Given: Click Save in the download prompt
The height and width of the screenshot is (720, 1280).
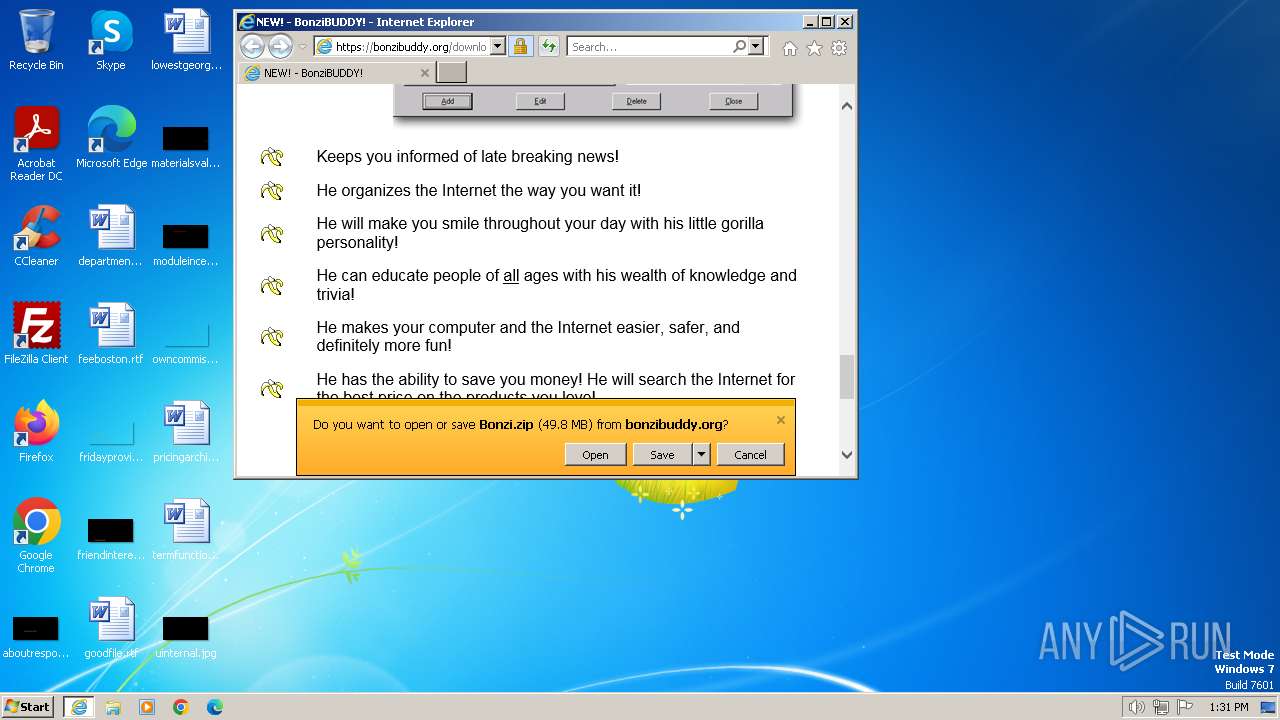Looking at the screenshot, I should coord(662,454).
